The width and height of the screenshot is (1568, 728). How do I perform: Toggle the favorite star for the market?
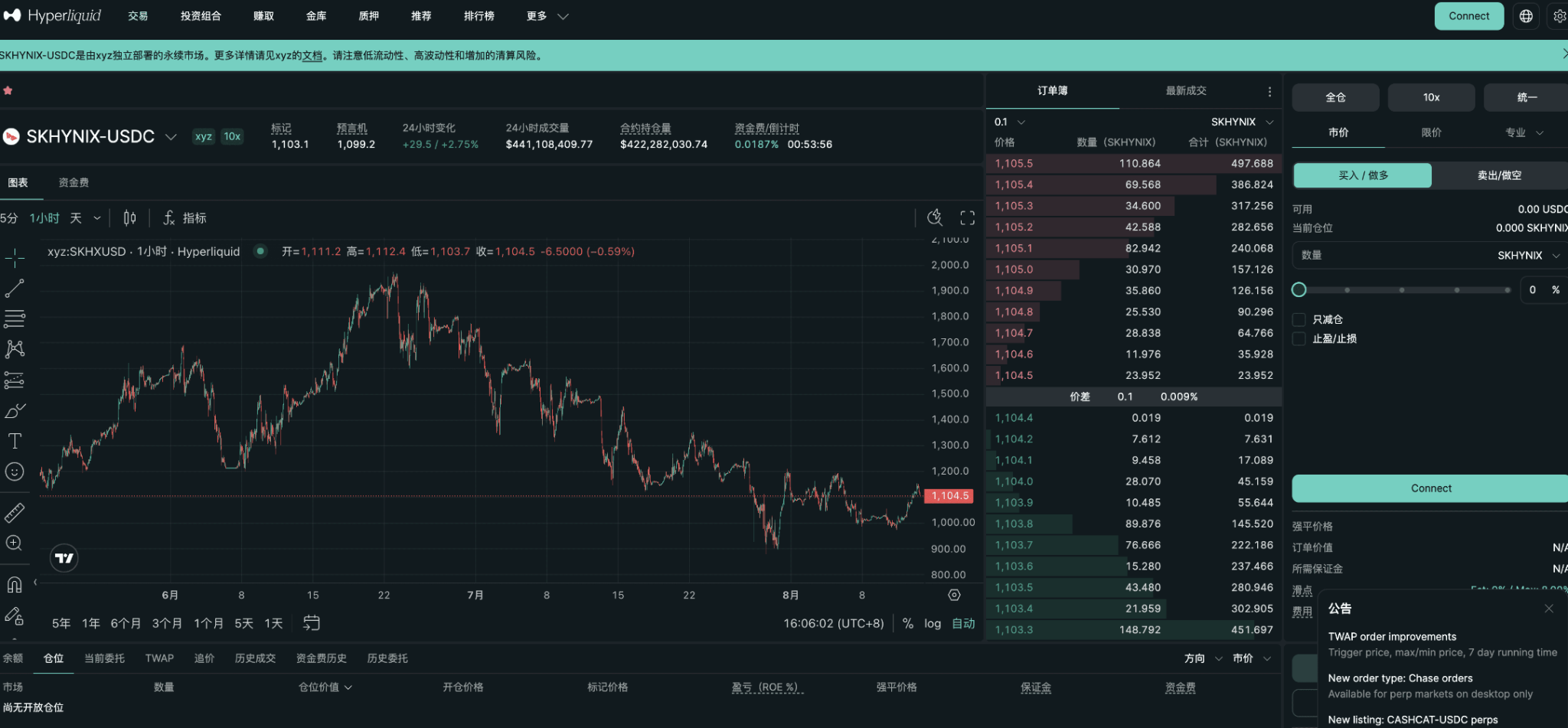pyautogui.click(x=8, y=90)
